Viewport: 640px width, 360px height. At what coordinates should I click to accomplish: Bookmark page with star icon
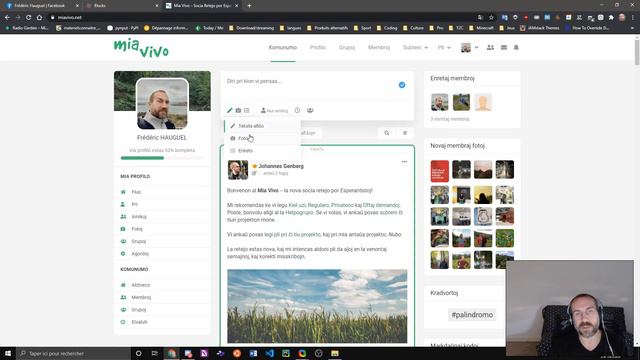[491, 18]
